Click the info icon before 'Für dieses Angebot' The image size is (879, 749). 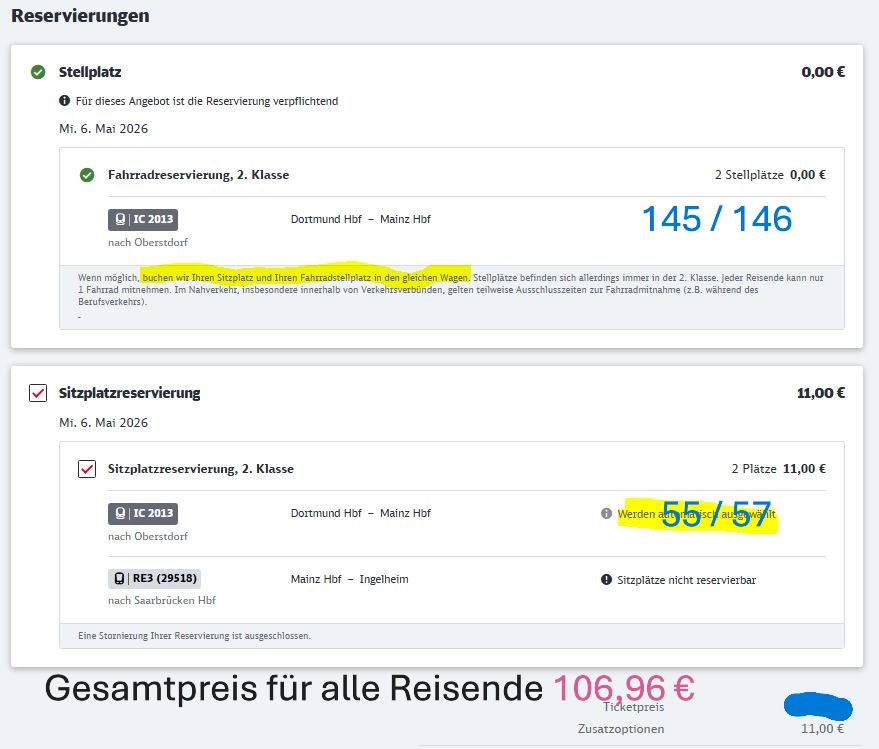(x=65, y=101)
